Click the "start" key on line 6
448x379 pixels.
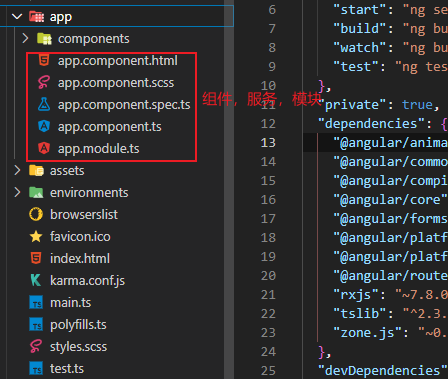360,10
